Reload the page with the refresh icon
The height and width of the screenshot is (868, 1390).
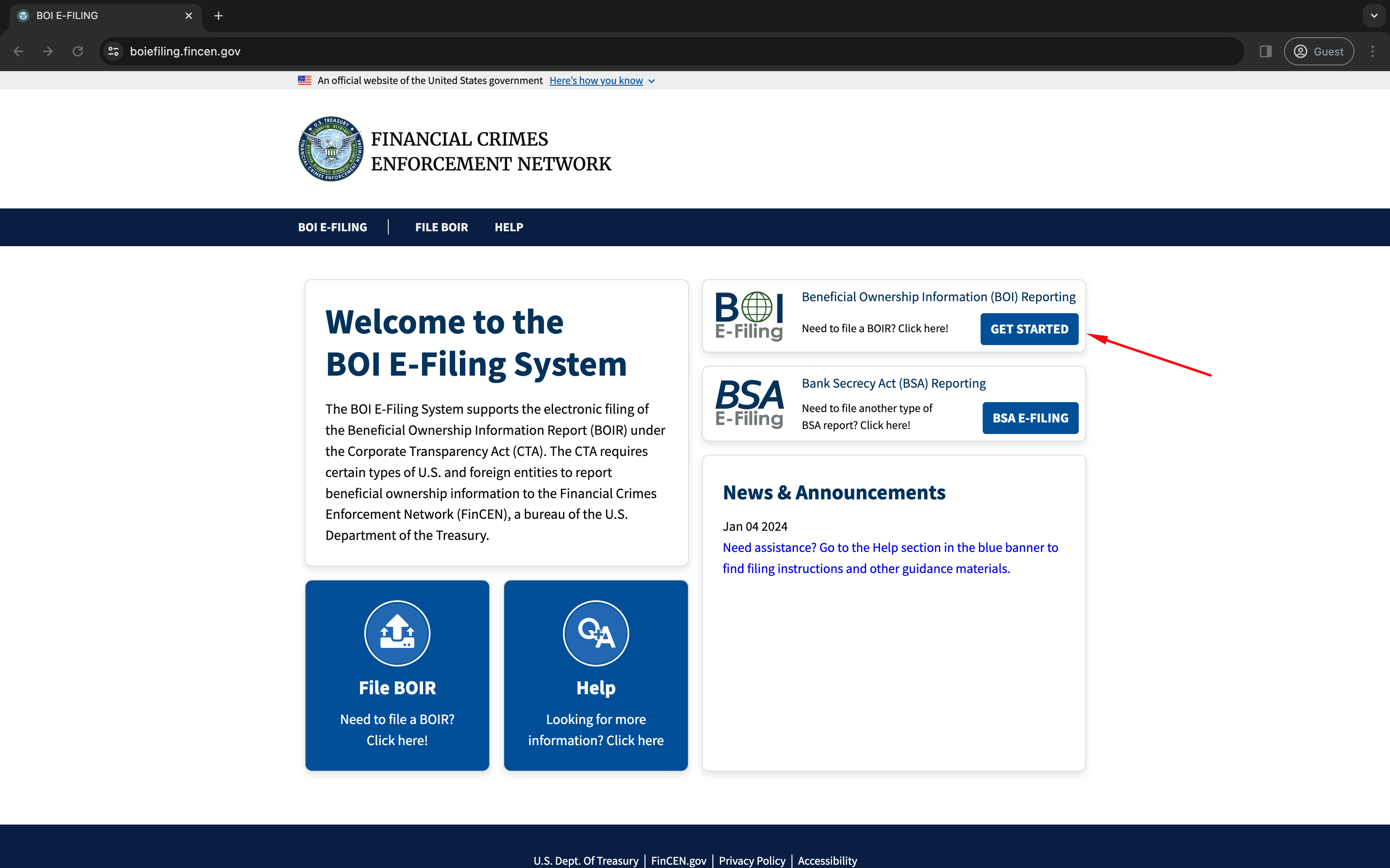[x=78, y=52]
